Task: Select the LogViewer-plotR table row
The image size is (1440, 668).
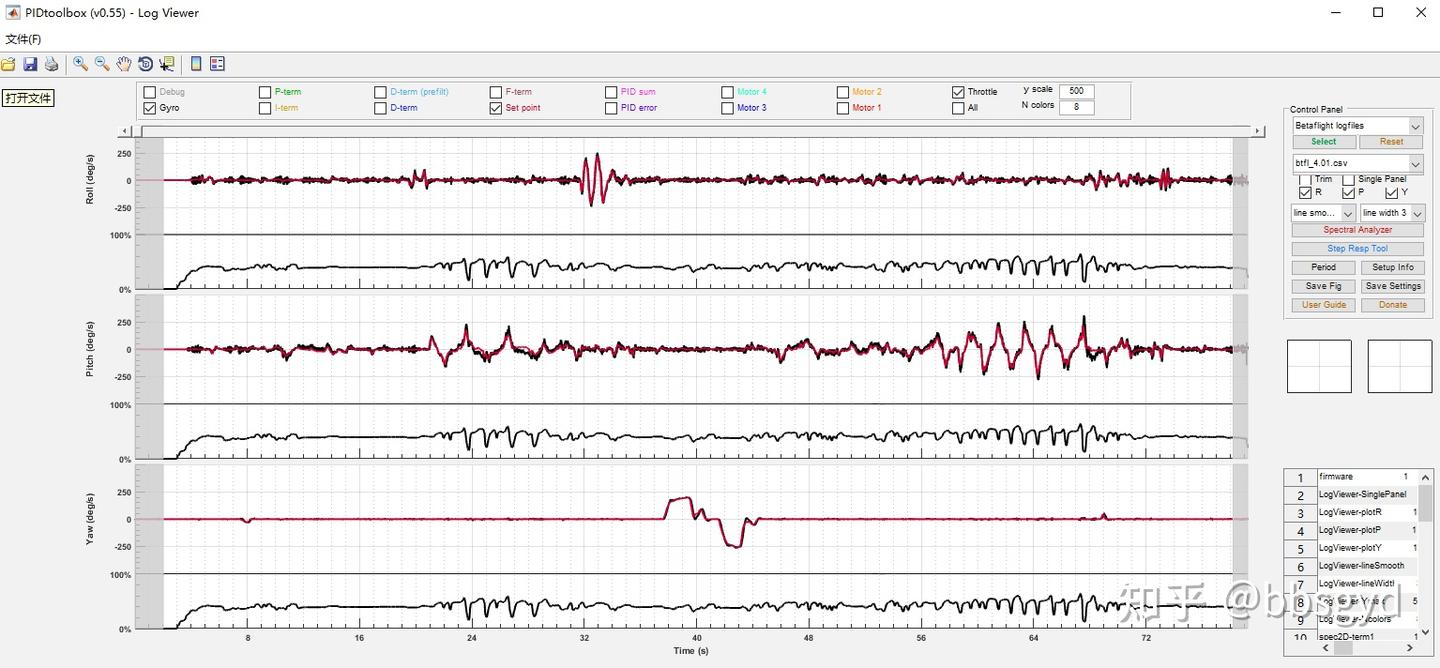Action: click(1351, 513)
